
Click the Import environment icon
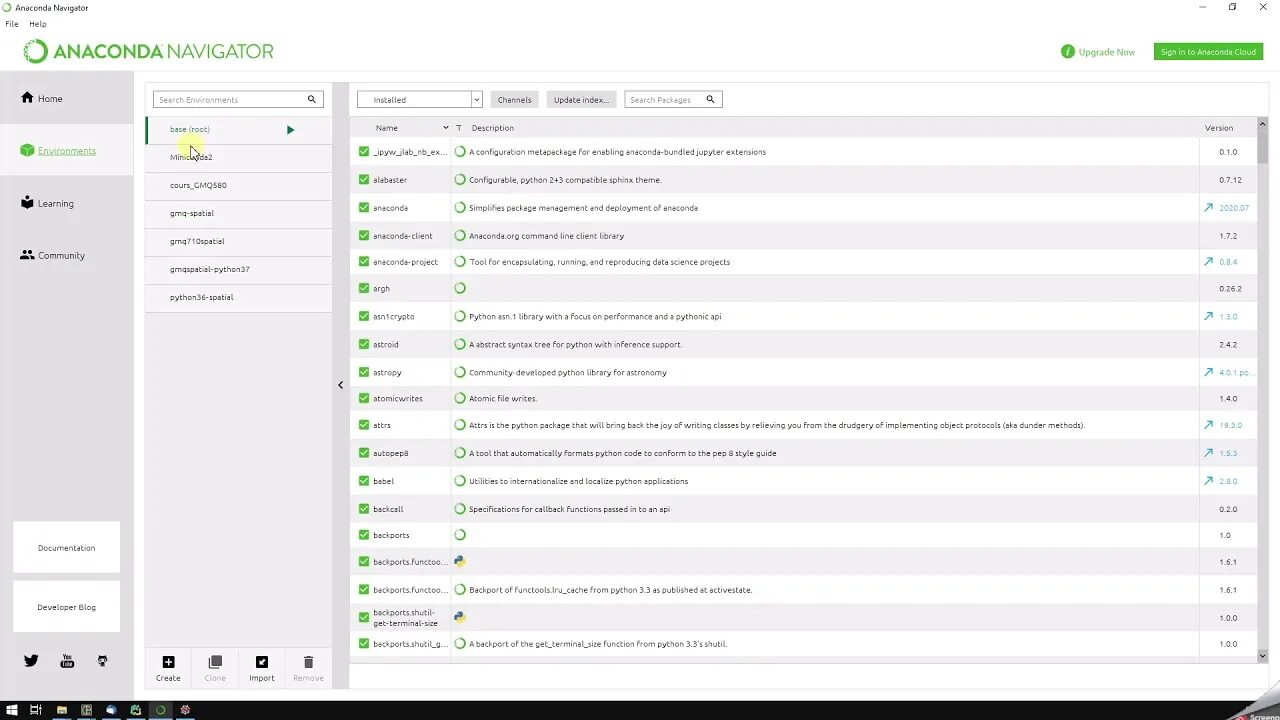(262, 662)
